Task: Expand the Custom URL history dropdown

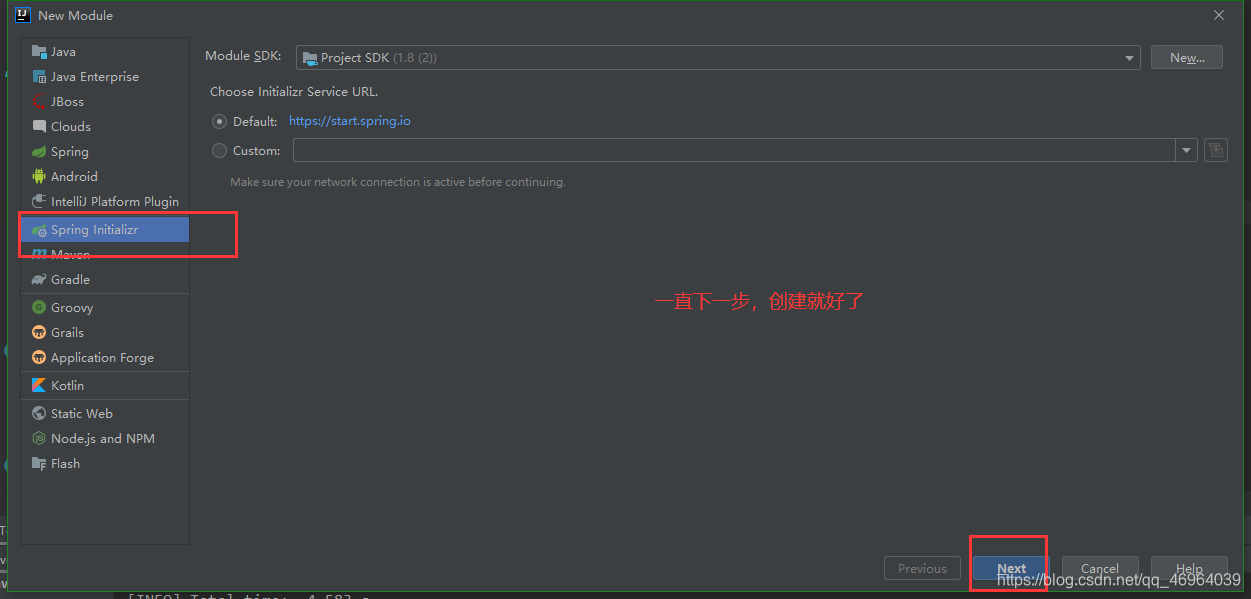Action: pos(1187,150)
